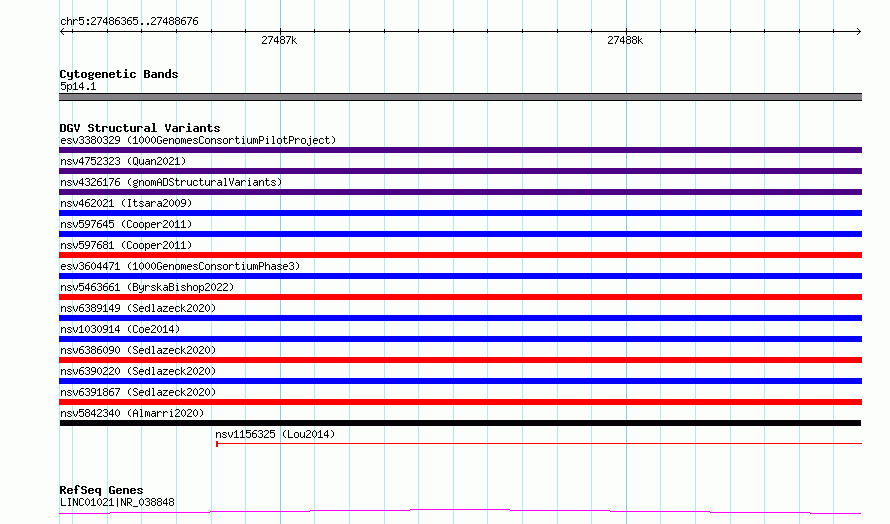890x524 pixels.
Task: Click the chr5:27486365..27488676 coordinate label
Action: 129,22
